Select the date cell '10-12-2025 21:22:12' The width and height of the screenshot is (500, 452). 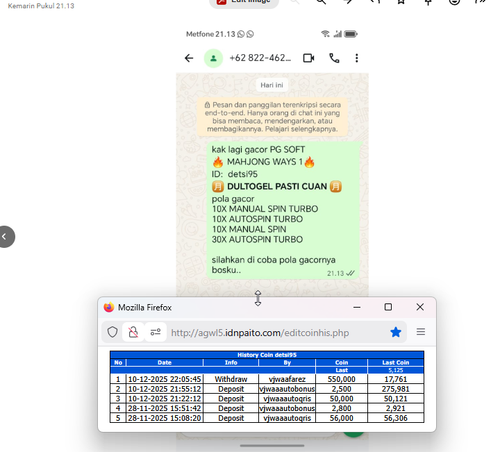pos(165,399)
